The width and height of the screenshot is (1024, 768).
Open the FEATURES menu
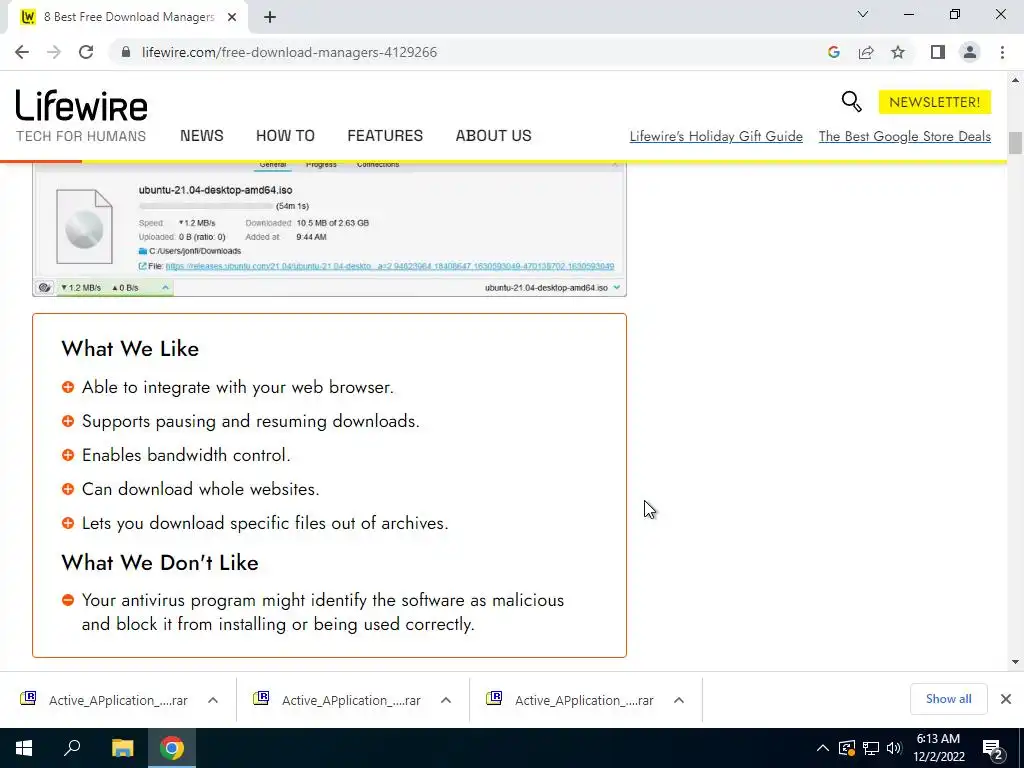pyautogui.click(x=385, y=136)
